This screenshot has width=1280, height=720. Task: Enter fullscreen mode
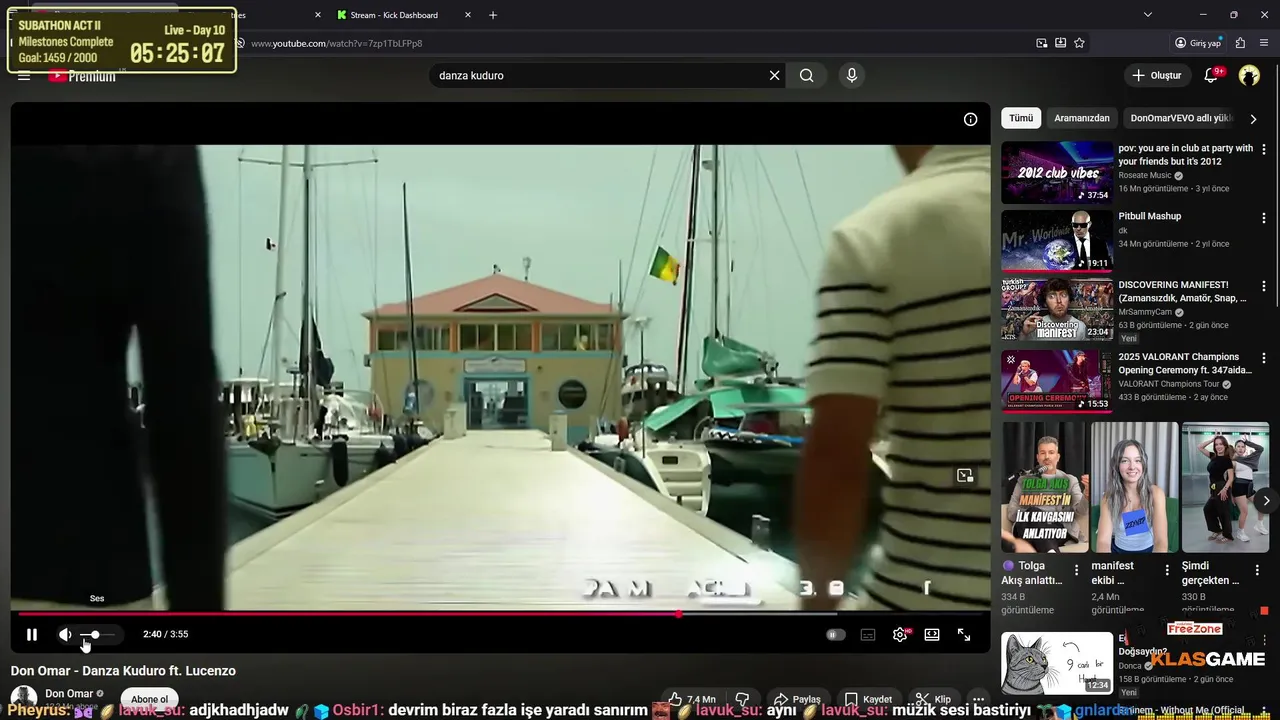[964, 634]
